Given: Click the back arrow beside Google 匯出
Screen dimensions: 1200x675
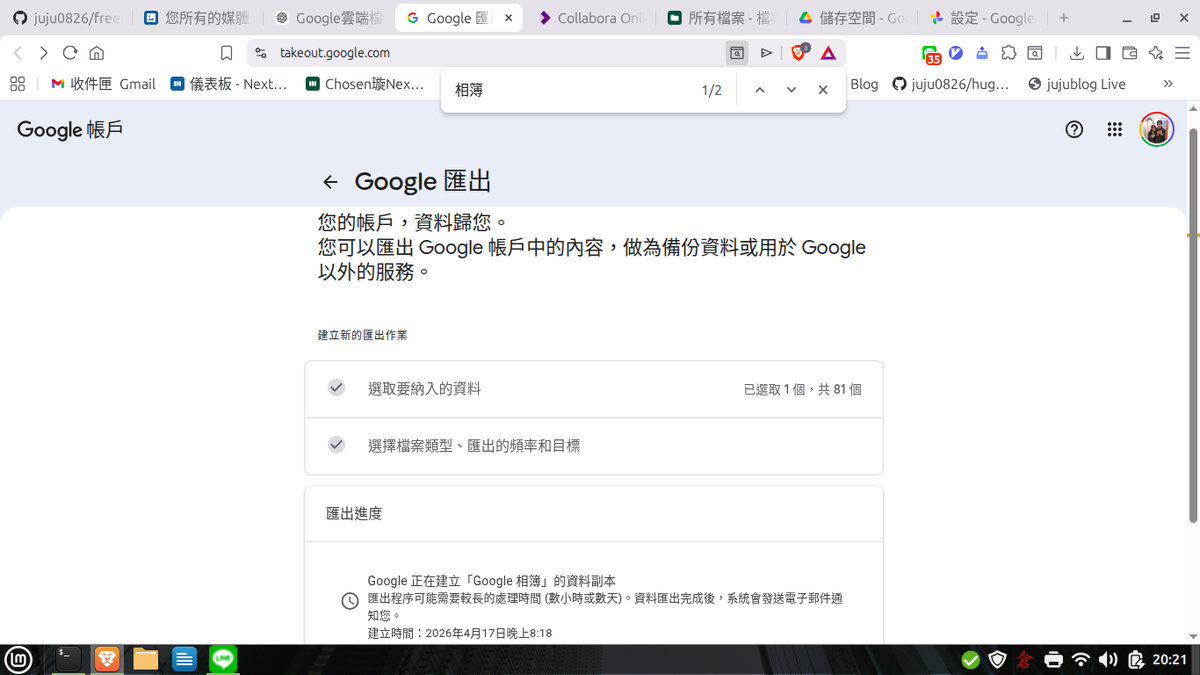Looking at the screenshot, I should point(330,182).
